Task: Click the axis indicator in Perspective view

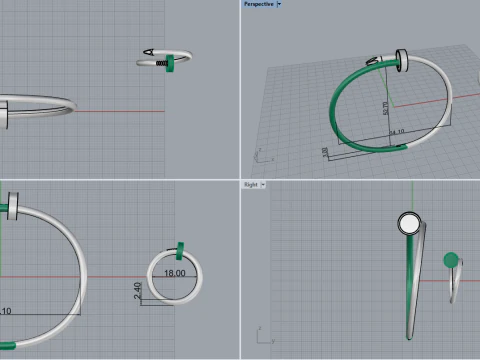Action: pos(263,156)
